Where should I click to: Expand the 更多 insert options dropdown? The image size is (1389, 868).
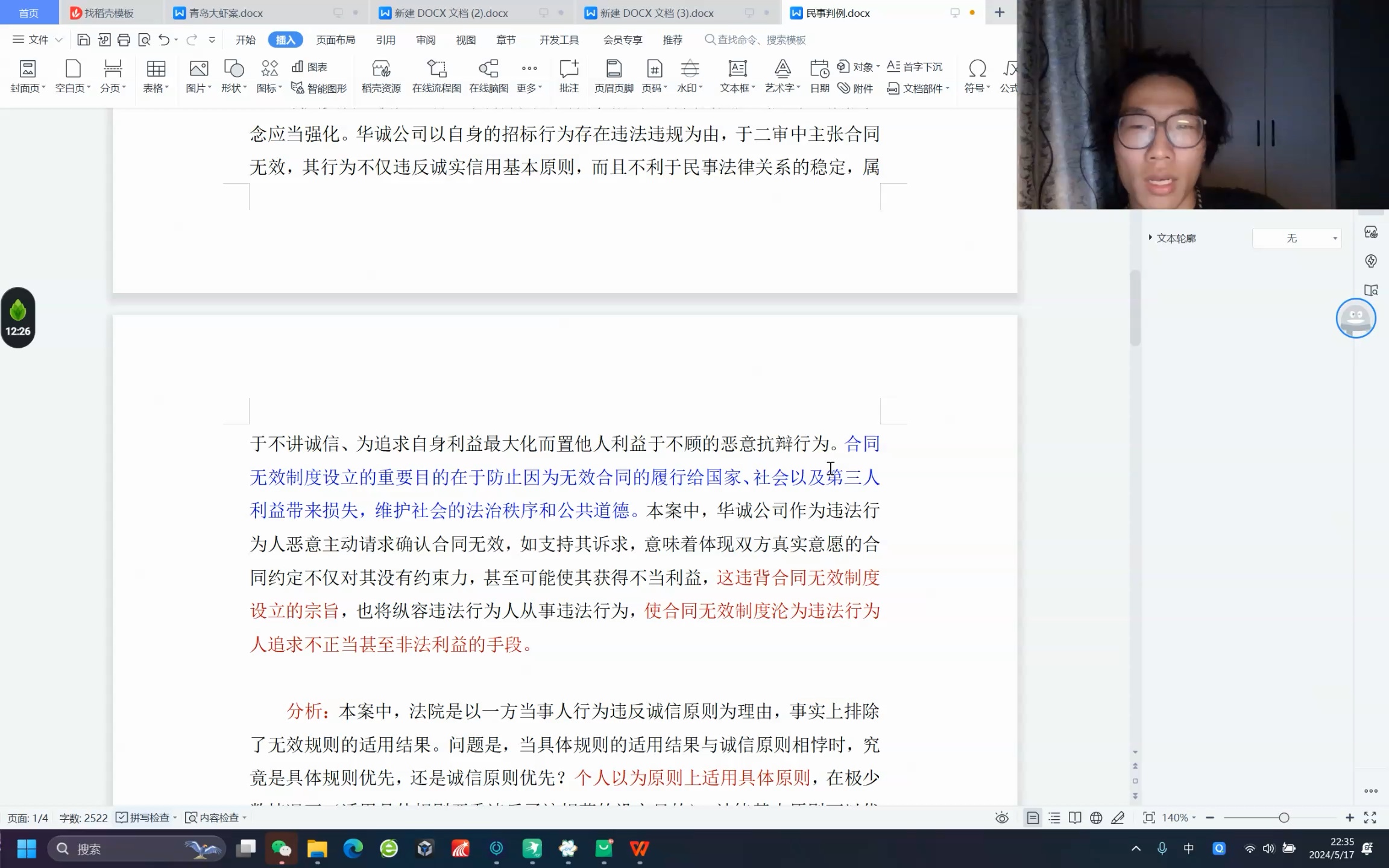pyautogui.click(x=529, y=75)
